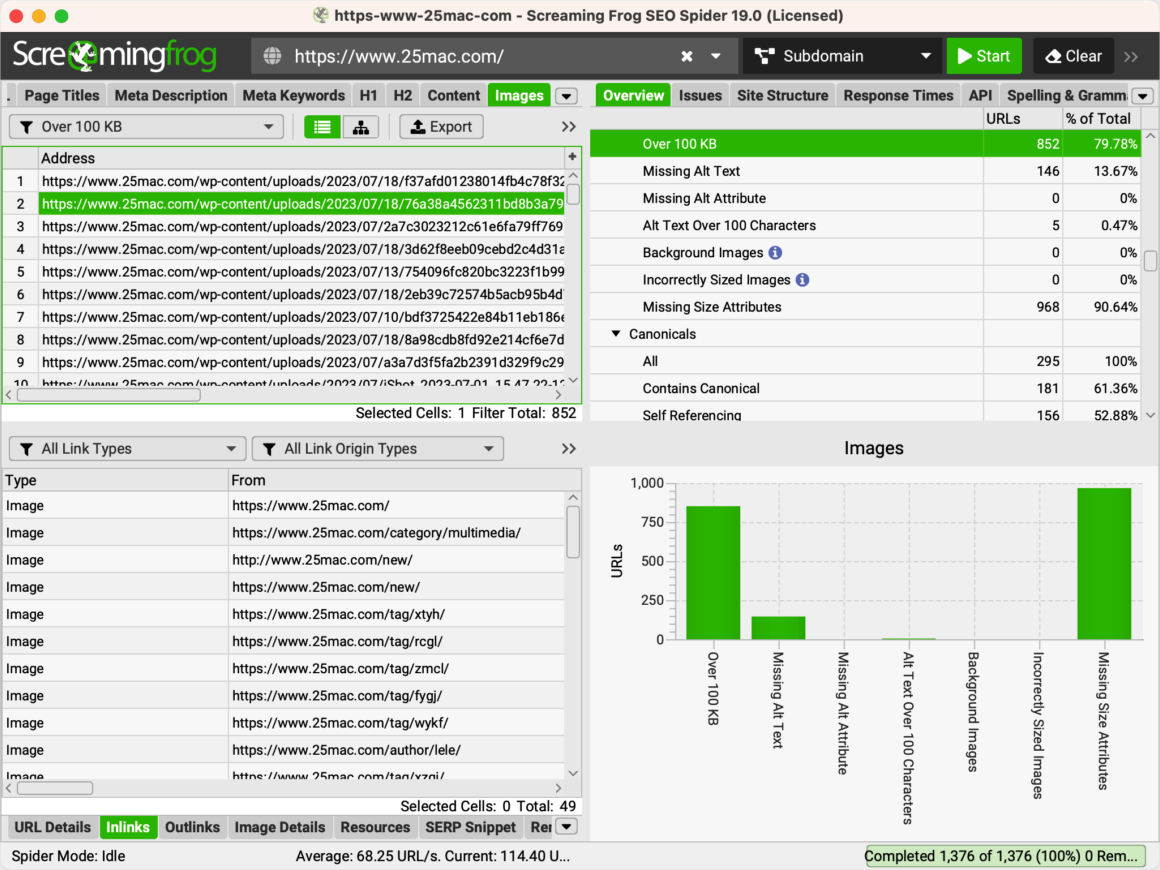Image resolution: width=1160 pixels, height=870 pixels.
Task: Open the Site Structure tab
Action: tap(782, 95)
